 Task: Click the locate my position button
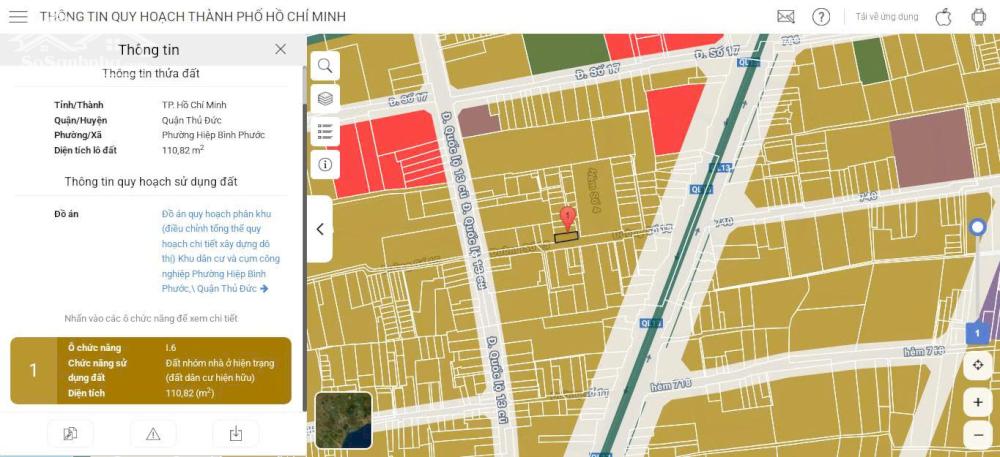tap(977, 367)
